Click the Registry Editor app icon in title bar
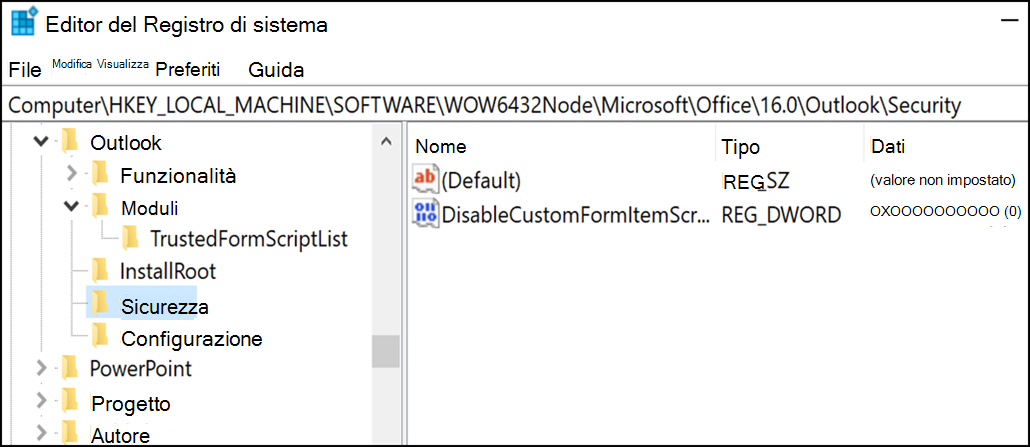The image size is (1030, 447). click(24, 24)
